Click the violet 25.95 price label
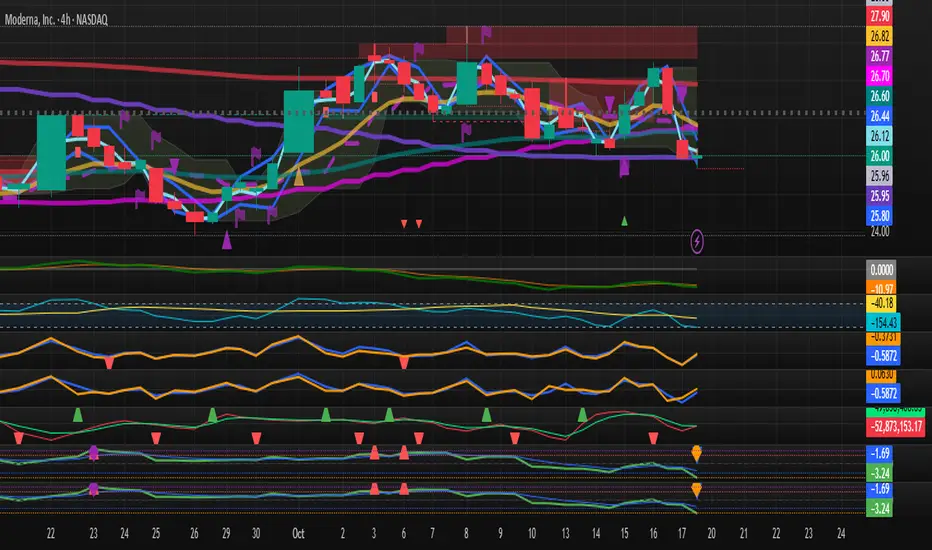This screenshot has height=550, width=932. [x=880, y=196]
